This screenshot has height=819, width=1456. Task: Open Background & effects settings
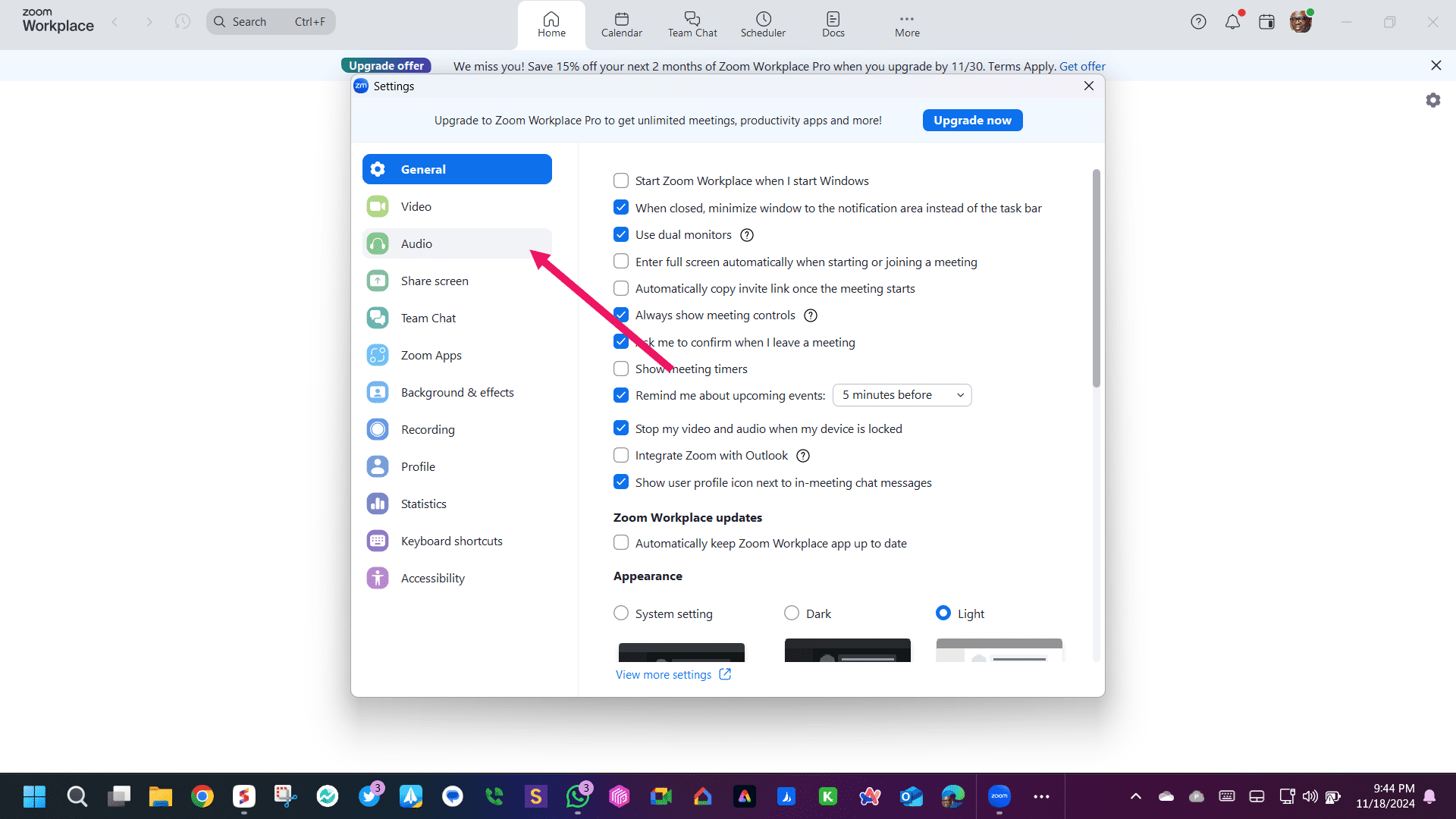coord(457,392)
